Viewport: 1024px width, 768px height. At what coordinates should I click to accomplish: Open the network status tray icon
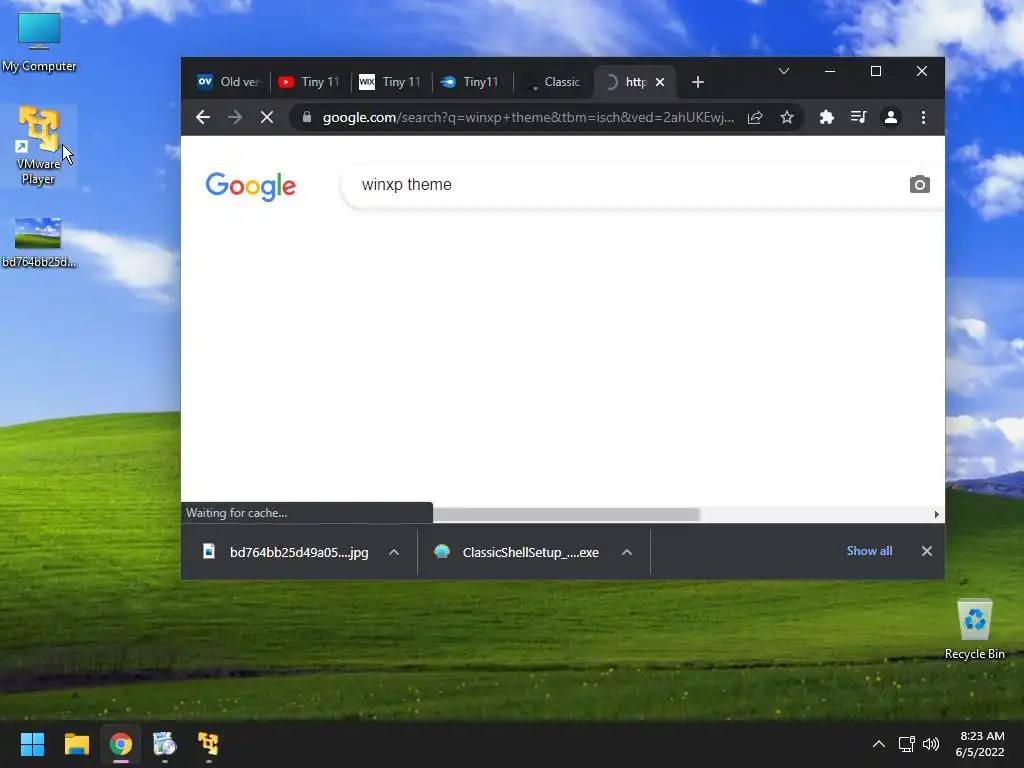click(x=906, y=744)
